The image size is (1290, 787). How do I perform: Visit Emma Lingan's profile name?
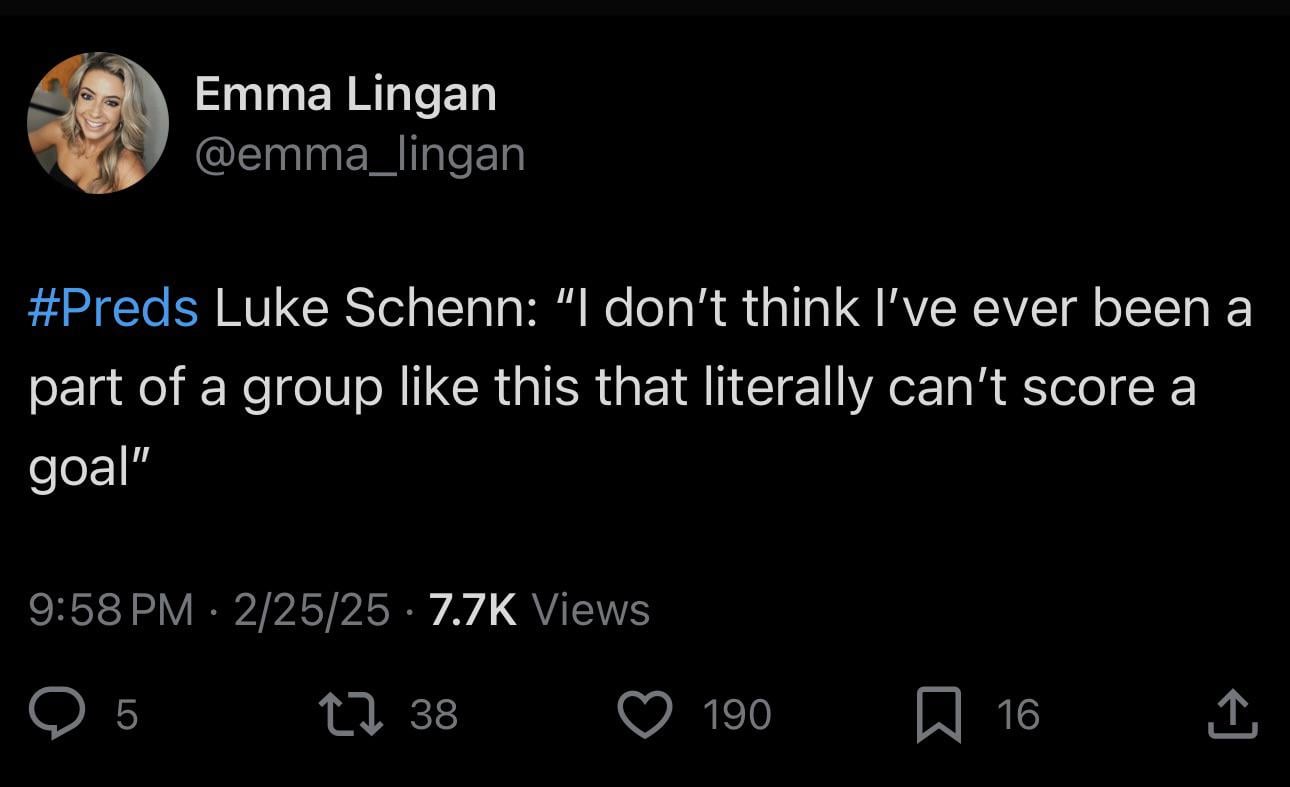[x=345, y=93]
